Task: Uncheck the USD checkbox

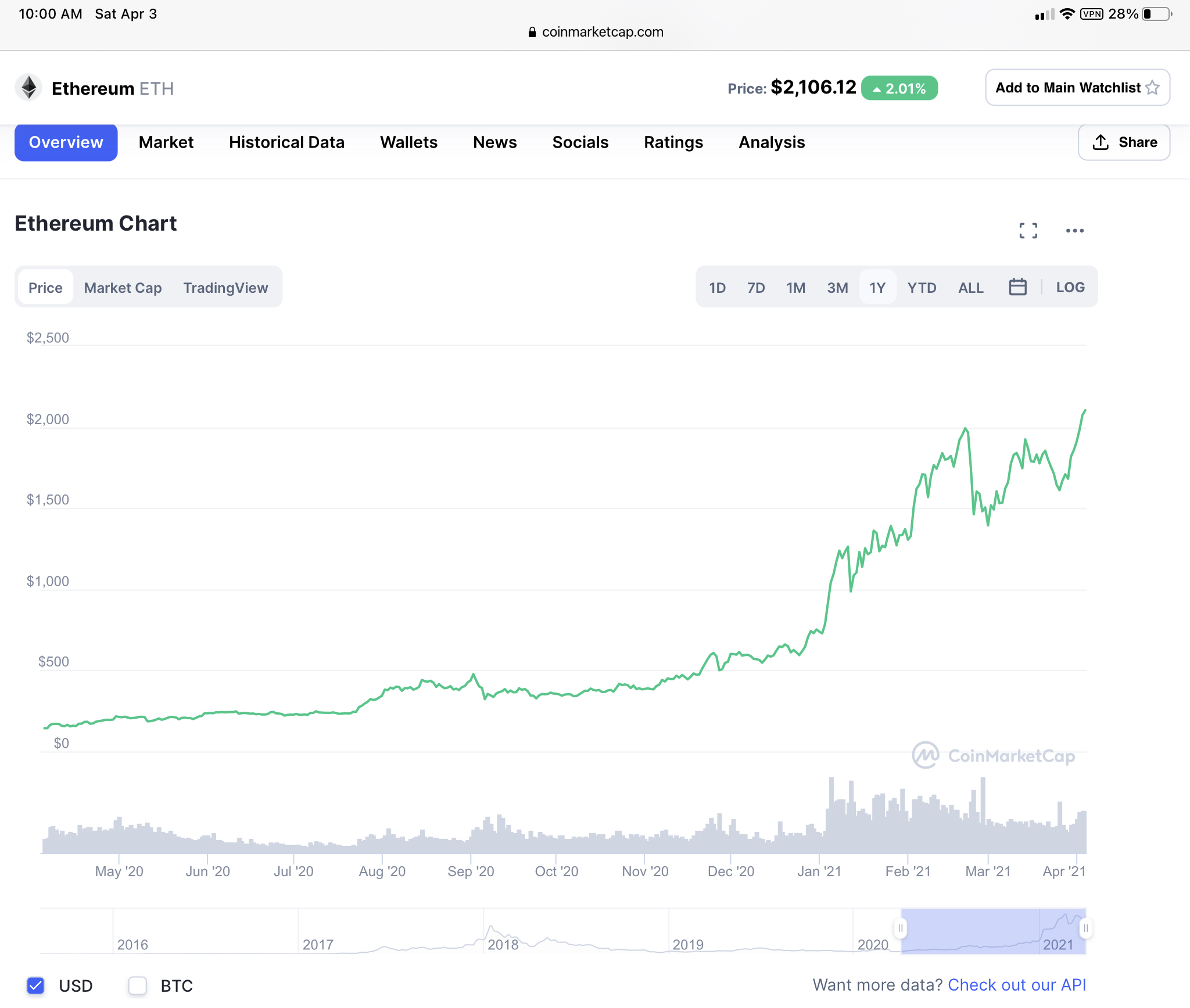Action: point(36,985)
